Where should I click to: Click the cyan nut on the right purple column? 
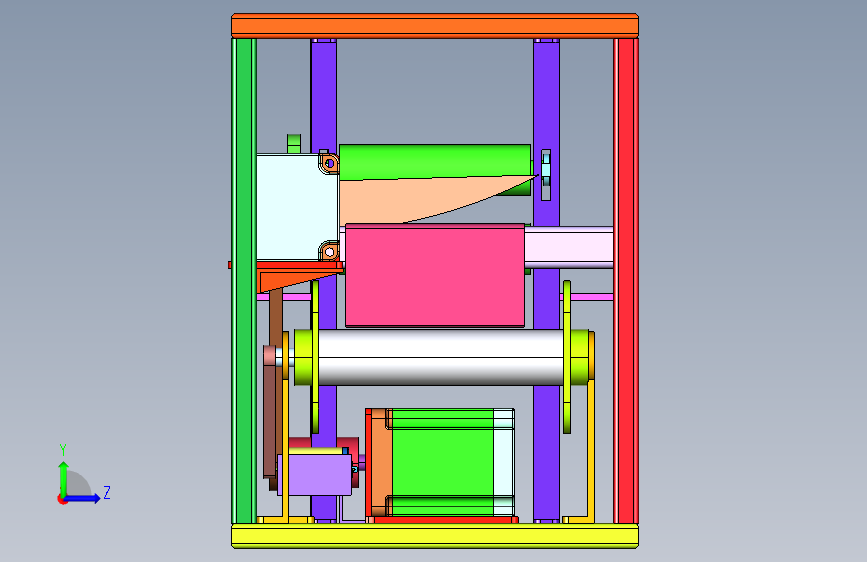[x=546, y=169]
